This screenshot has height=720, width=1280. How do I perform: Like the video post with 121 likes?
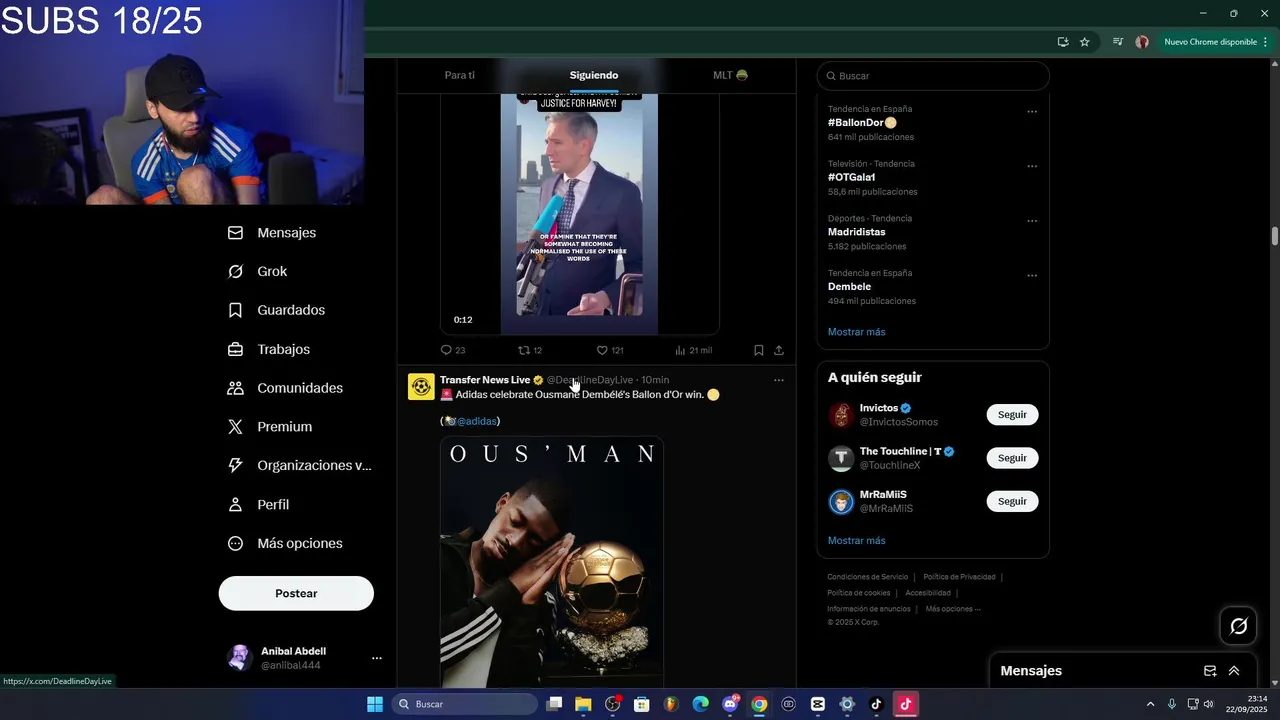point(610,350)
